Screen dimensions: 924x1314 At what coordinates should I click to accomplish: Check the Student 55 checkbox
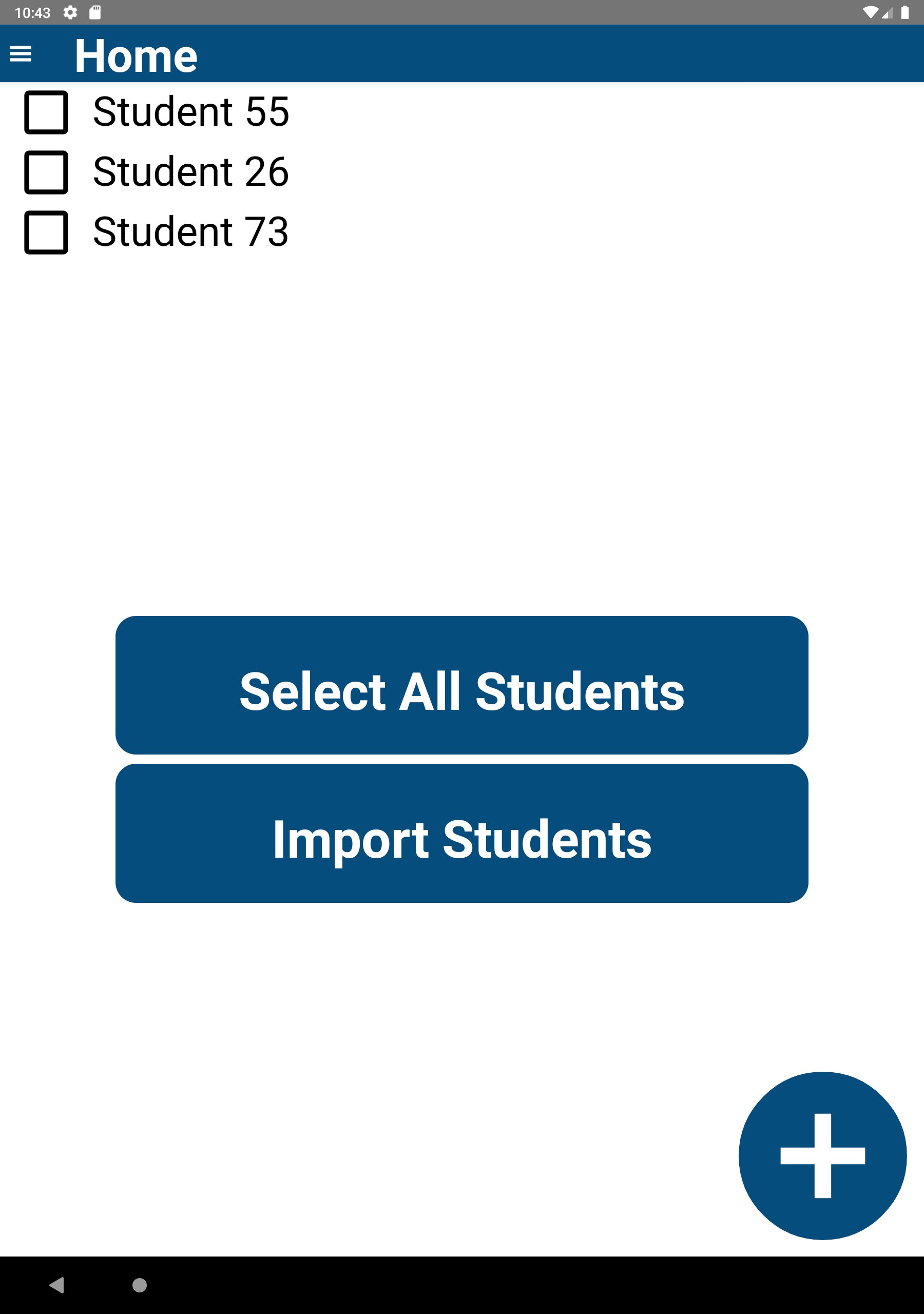tap(46, 112)
